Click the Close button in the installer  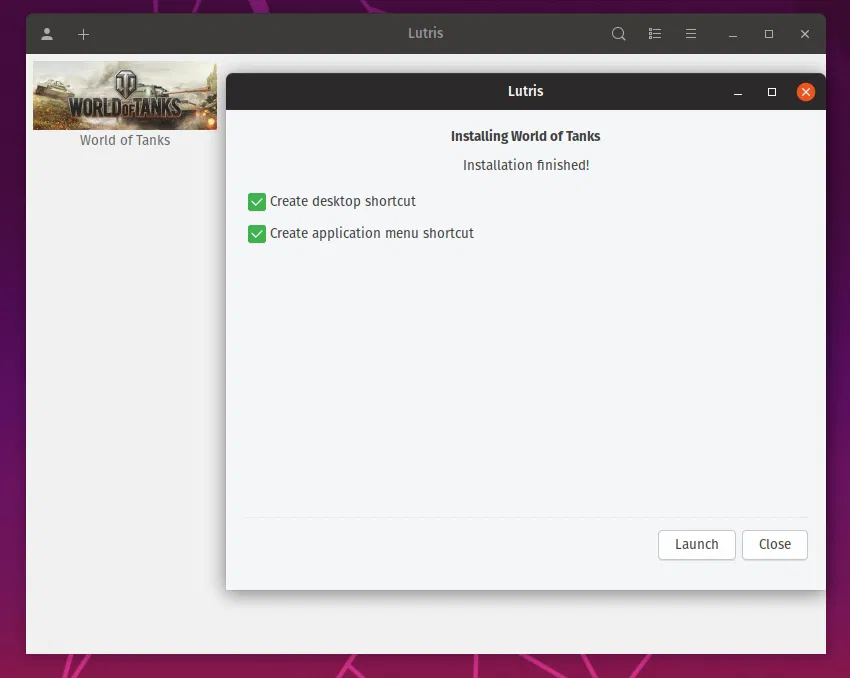(x=775, y=545)
